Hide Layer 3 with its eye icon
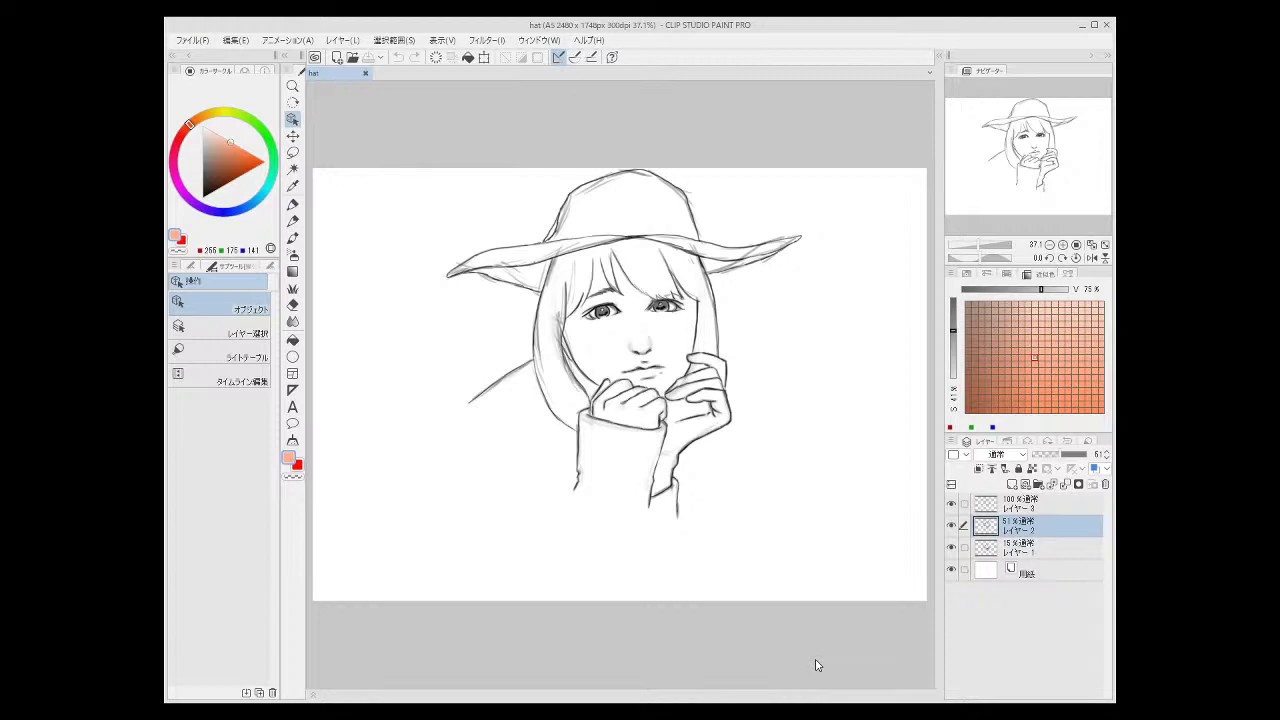 click(951, 504)
